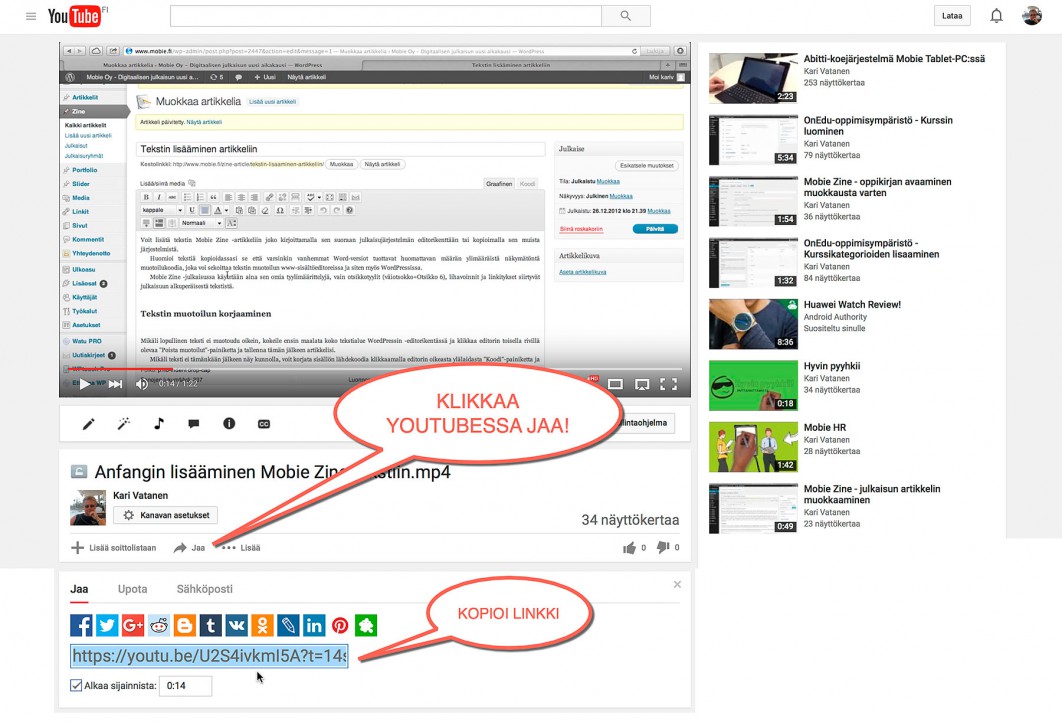The image size is (1062, 722).
Task: Dislike the video with thumbs down
Action: (662, 548)
